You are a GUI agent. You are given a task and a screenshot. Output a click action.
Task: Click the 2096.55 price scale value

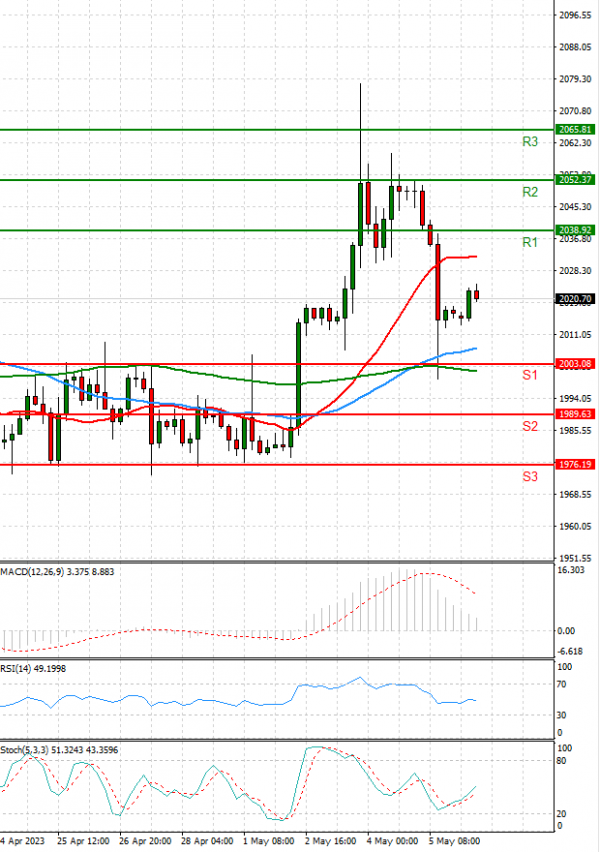576,15
